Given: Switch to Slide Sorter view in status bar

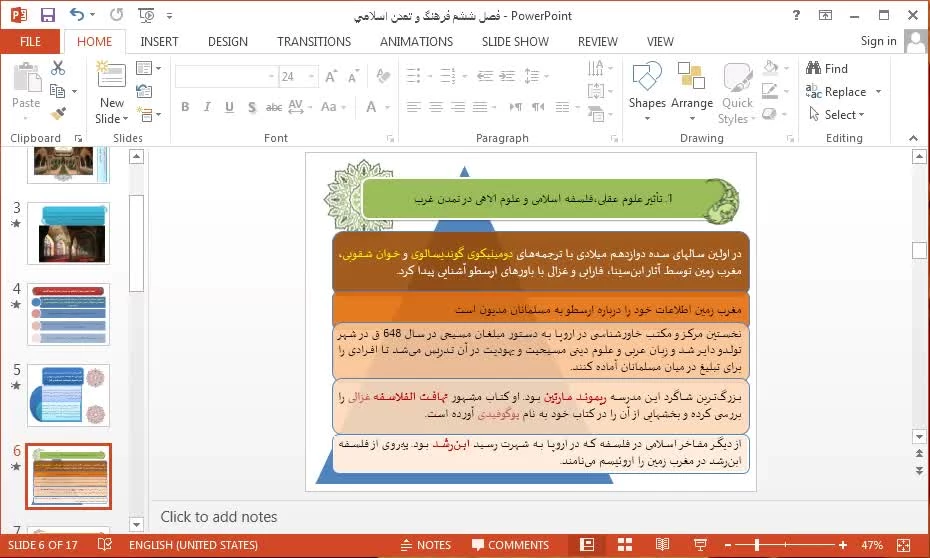Looking at the screenshot, I should (625, 544).
